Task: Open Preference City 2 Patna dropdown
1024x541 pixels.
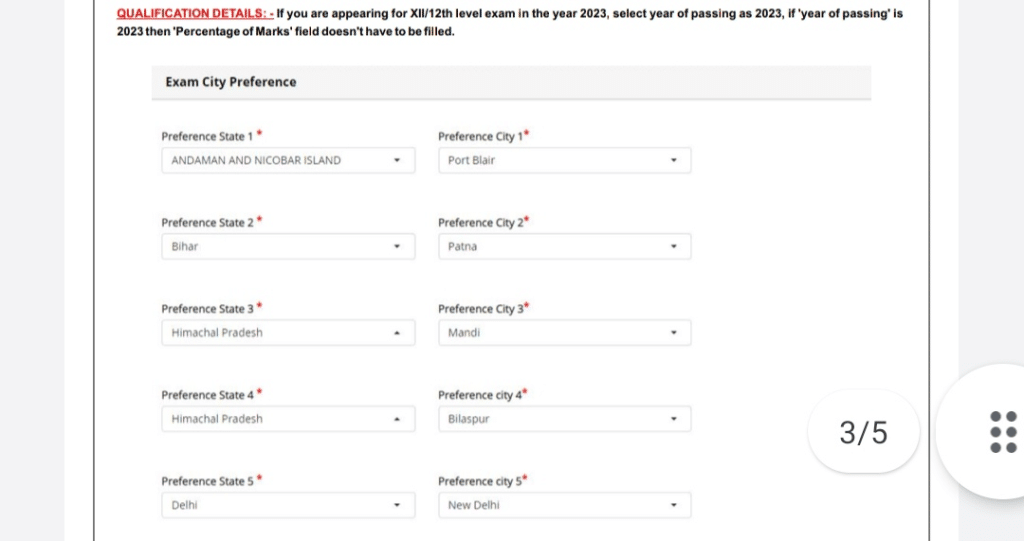Action: coord(564,247)
